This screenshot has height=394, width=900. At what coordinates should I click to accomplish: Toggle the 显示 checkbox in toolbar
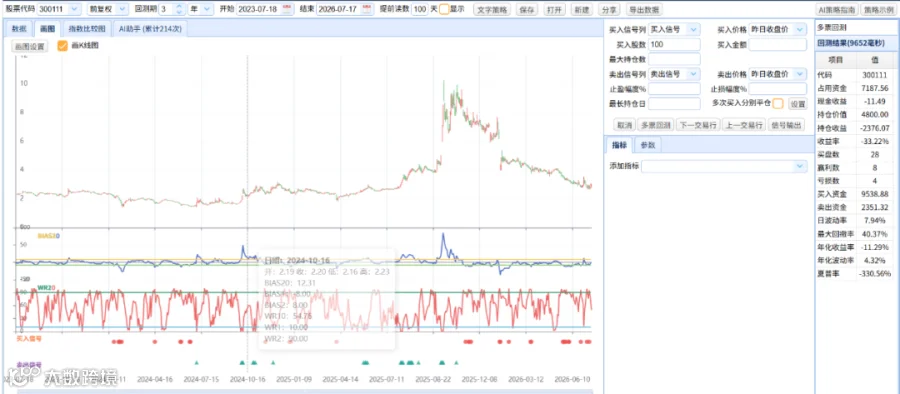444,10
